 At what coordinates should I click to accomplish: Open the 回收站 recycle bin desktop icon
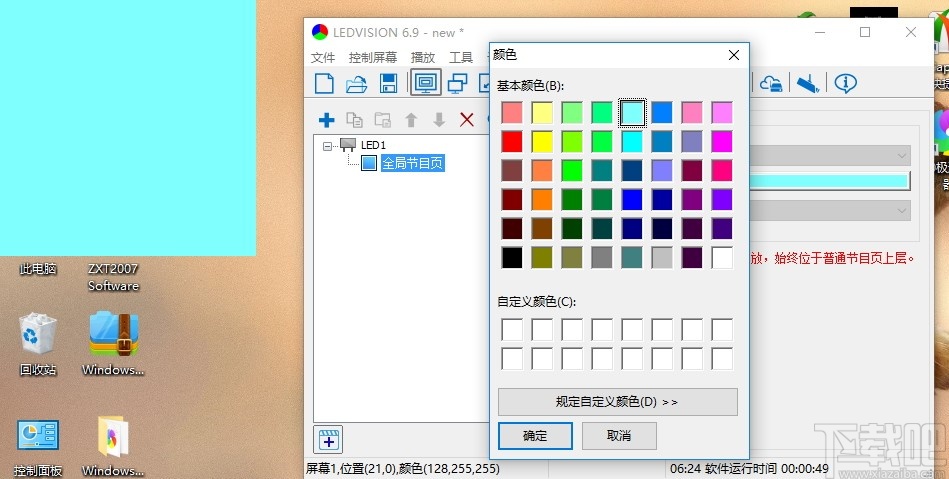[x=38, y=343]
